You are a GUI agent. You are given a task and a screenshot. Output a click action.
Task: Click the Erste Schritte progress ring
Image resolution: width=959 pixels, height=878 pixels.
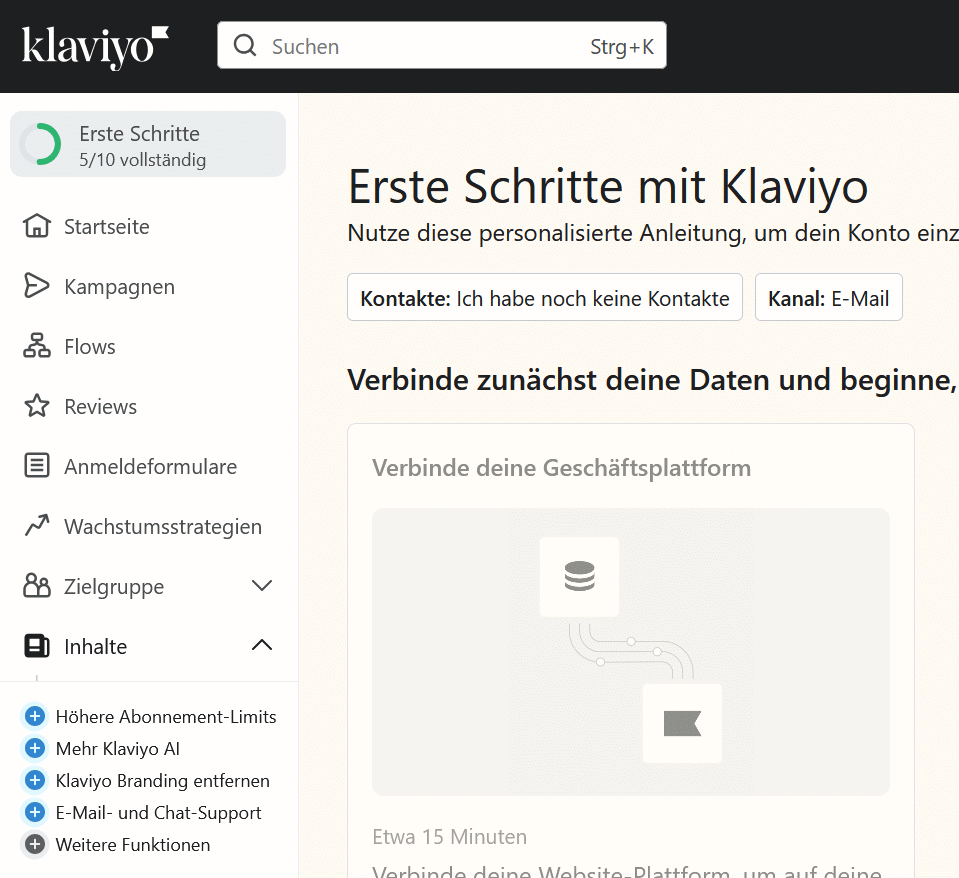[40, 144]
